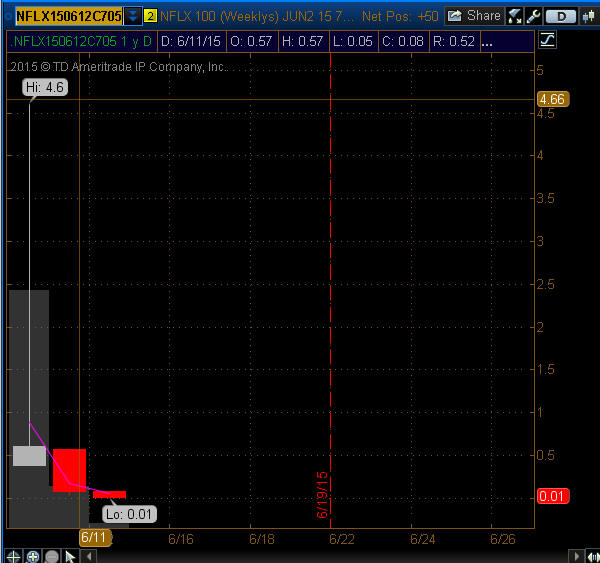Click the 6/11 highlighted date label
Image resolution: width=600 pixels, height=563 pixels.
pyautogui.click(x=94, y=537)
